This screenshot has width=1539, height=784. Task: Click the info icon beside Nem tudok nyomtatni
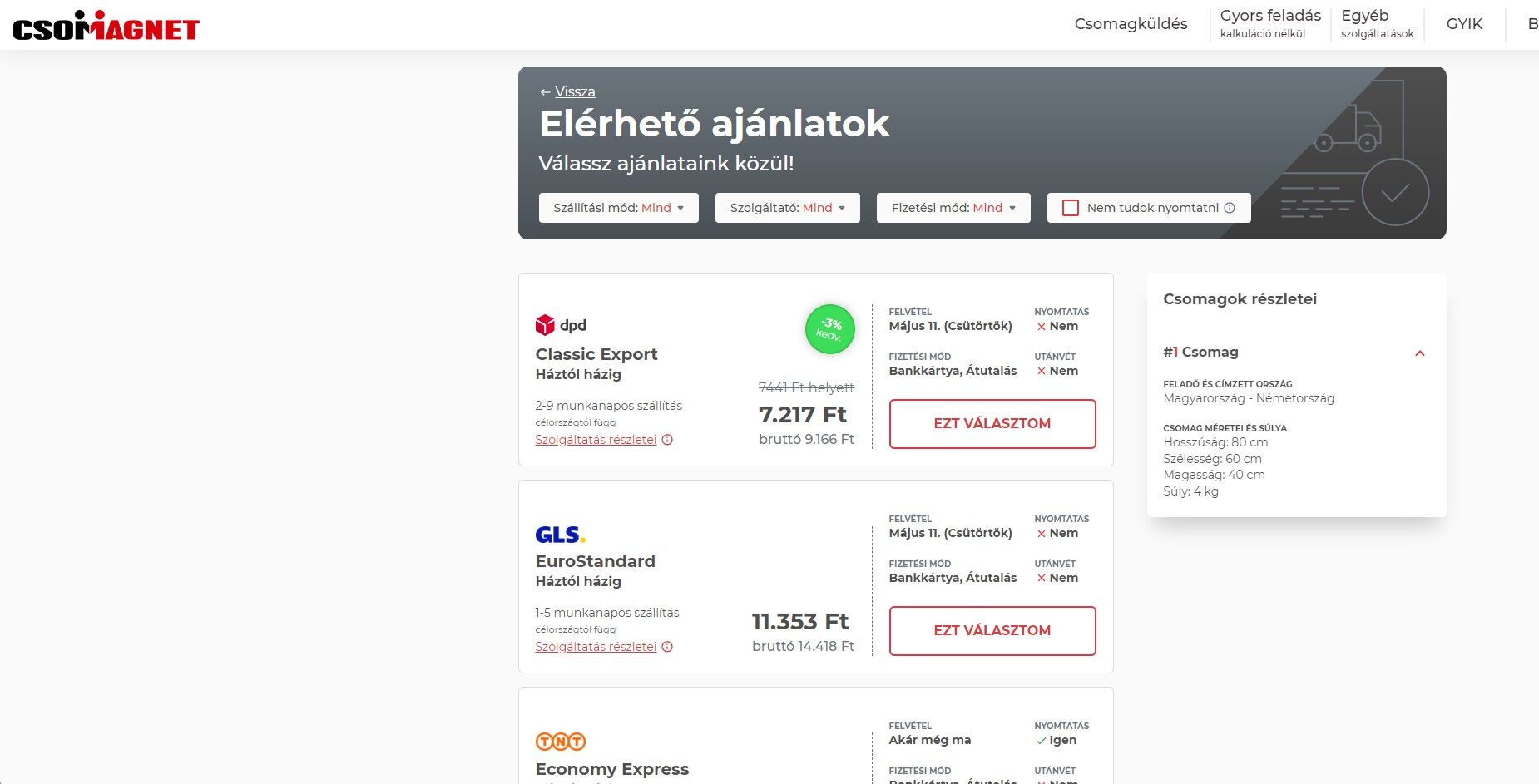(x=1230, y=208)
